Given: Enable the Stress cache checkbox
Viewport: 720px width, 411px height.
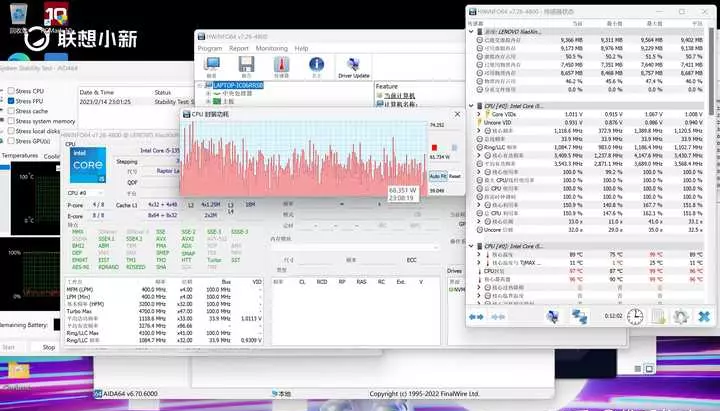Looking at the screenshot, I should point(11,111).
